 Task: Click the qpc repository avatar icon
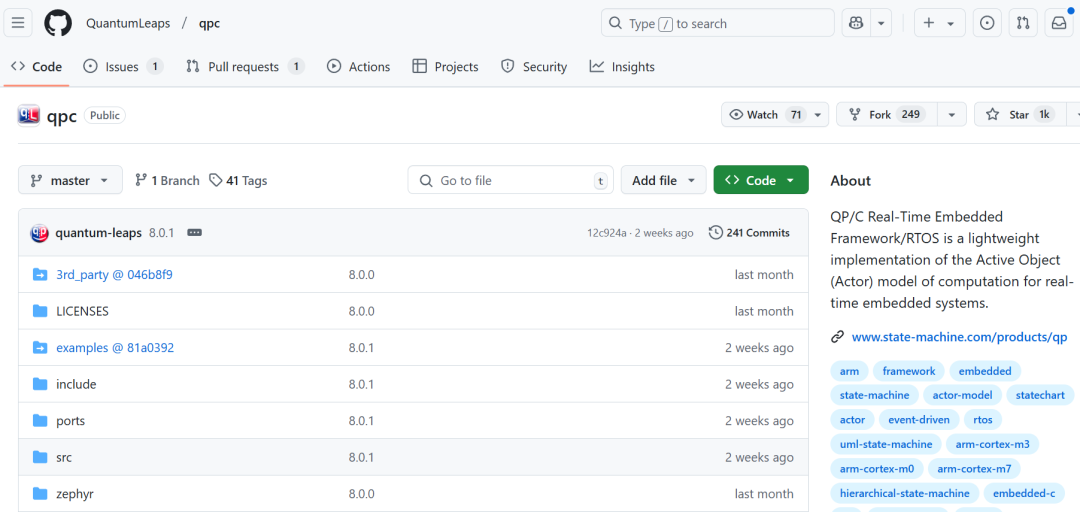pyautogui.click(x=29, y=115)
